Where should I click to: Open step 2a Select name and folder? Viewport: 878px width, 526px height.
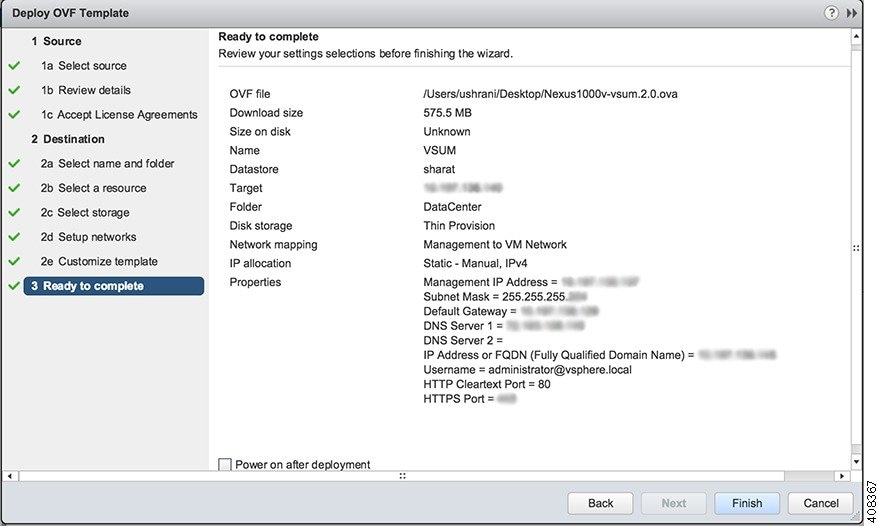107,164
